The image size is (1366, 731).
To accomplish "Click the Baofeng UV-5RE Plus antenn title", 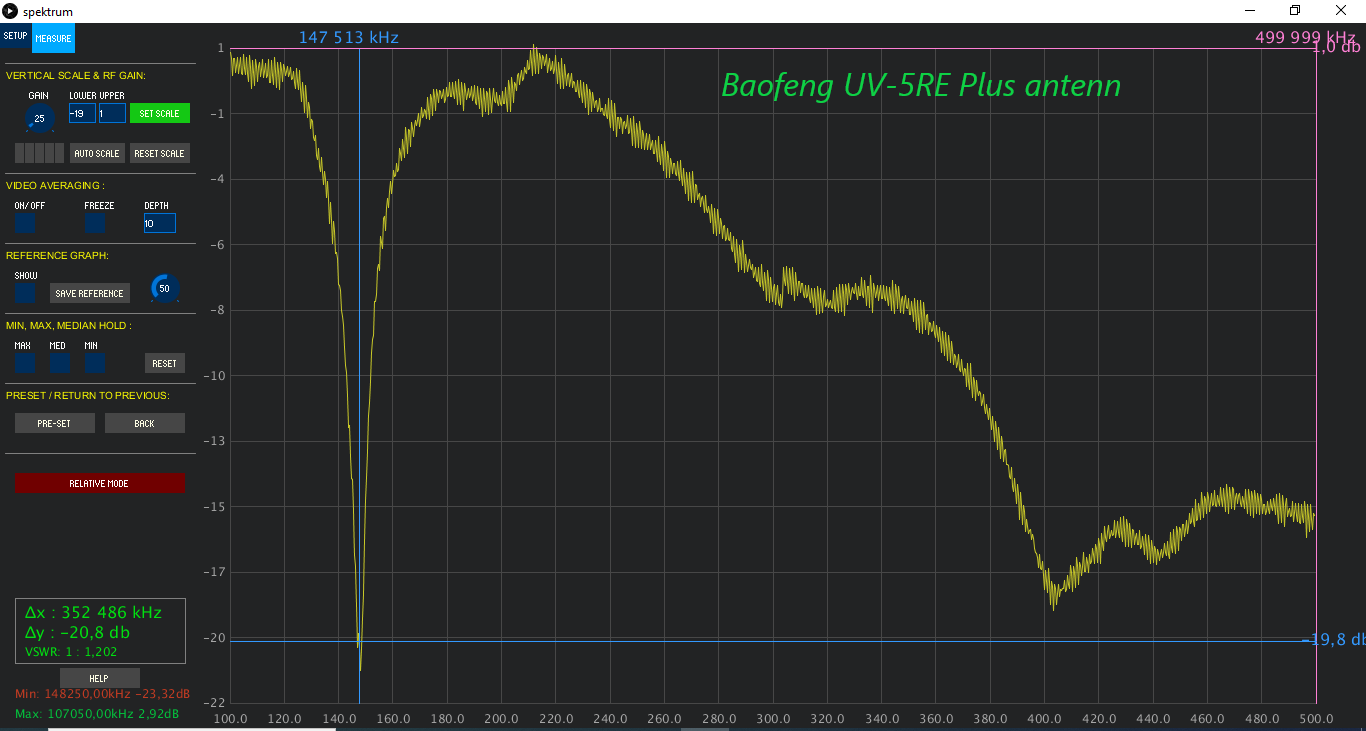I will click(921, 86).
